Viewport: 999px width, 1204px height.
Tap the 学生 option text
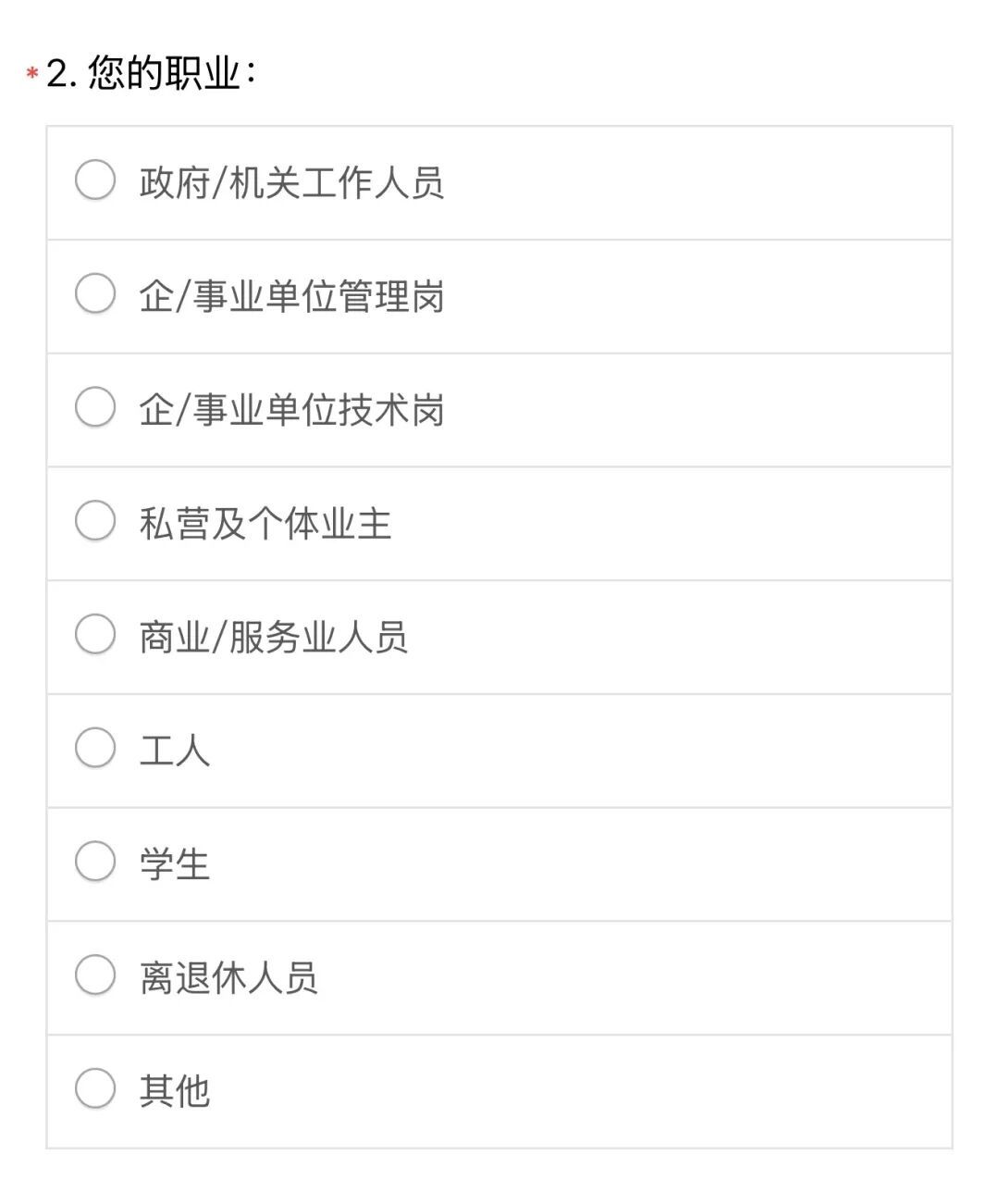pos(175,864)
